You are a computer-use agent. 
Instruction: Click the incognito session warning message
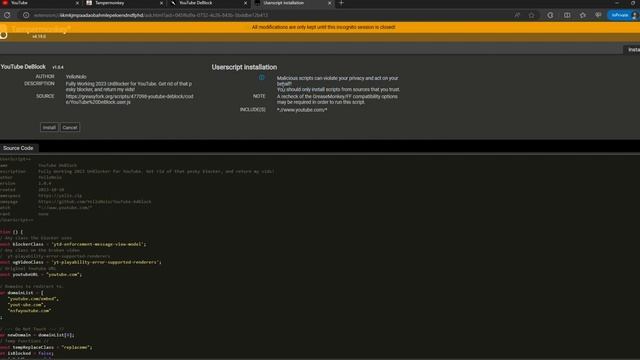click(323, 27)
